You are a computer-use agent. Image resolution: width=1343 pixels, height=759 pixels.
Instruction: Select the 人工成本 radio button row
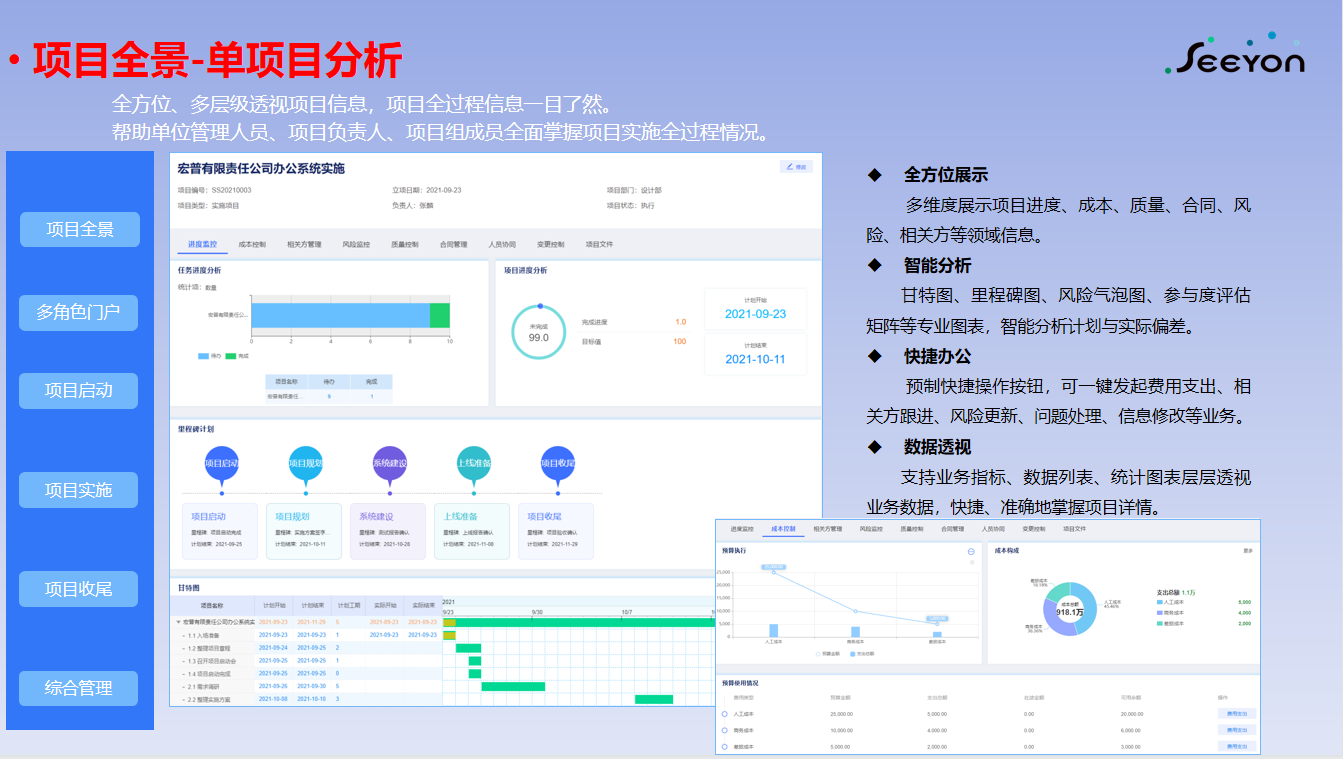pos(724,714)
